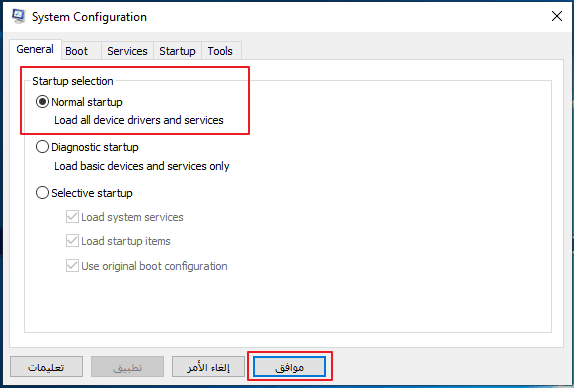Viewport: 574px width, 388px height.
Task: Switch to the General tab
Action: (35, 49)
